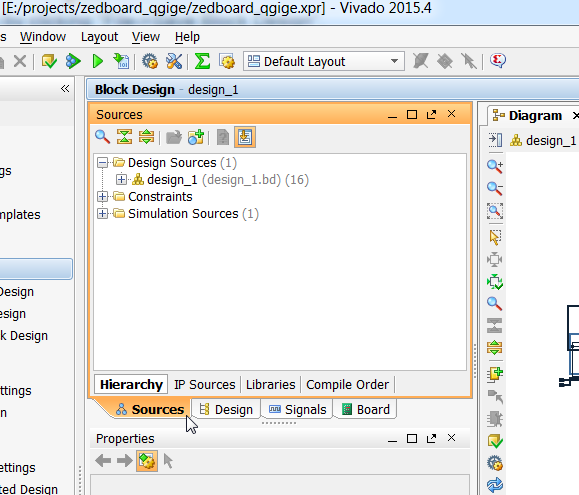Click the Diagram left-panel toggle arrow icon
The width and height of the screenshot is (579, 495).
(x=495, y=140)
